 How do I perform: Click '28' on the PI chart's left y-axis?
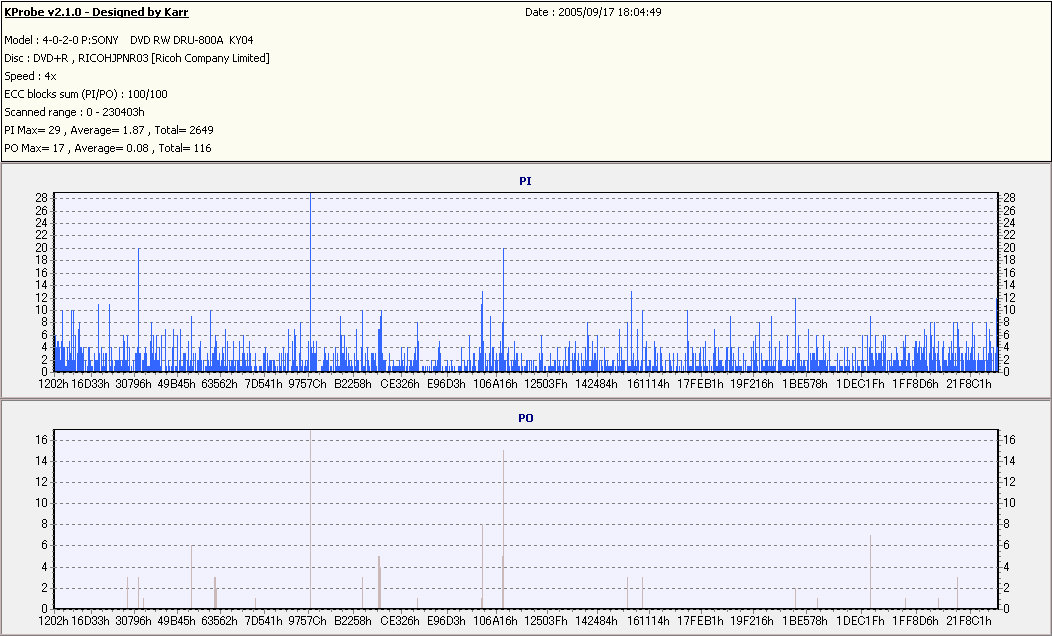tap(42, 198)
